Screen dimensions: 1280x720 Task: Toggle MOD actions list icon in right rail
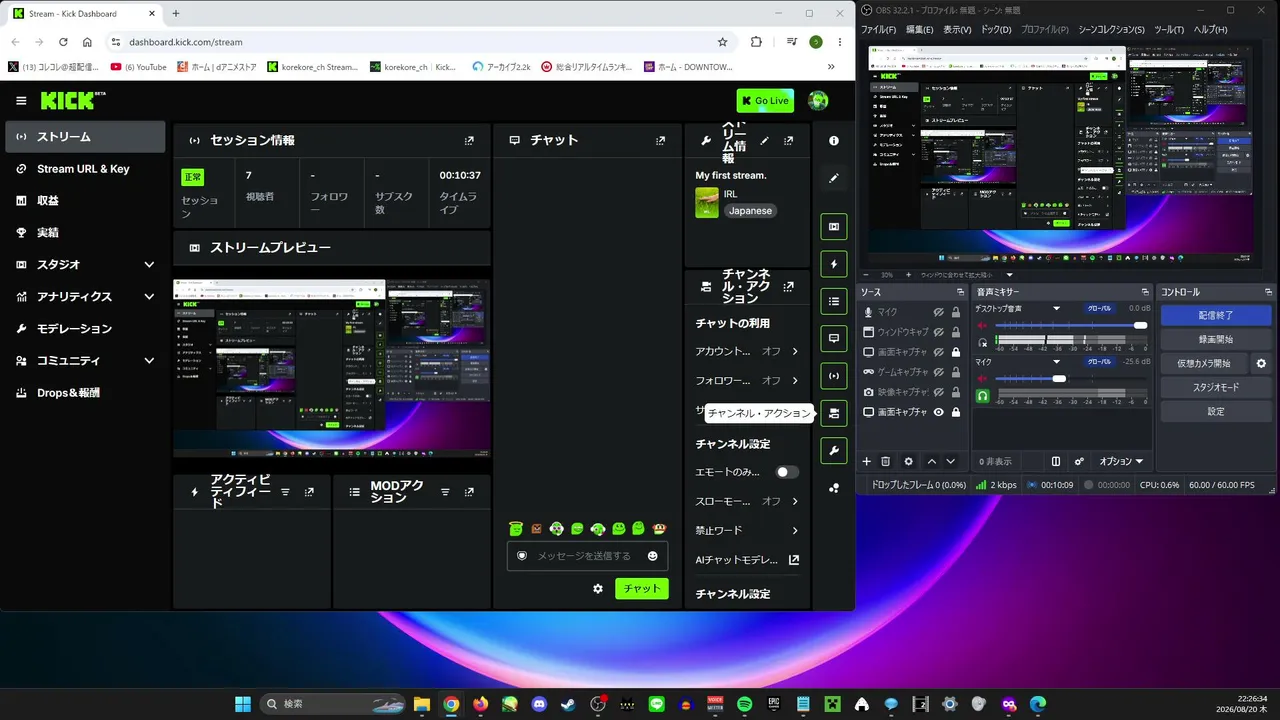(834, 301)
